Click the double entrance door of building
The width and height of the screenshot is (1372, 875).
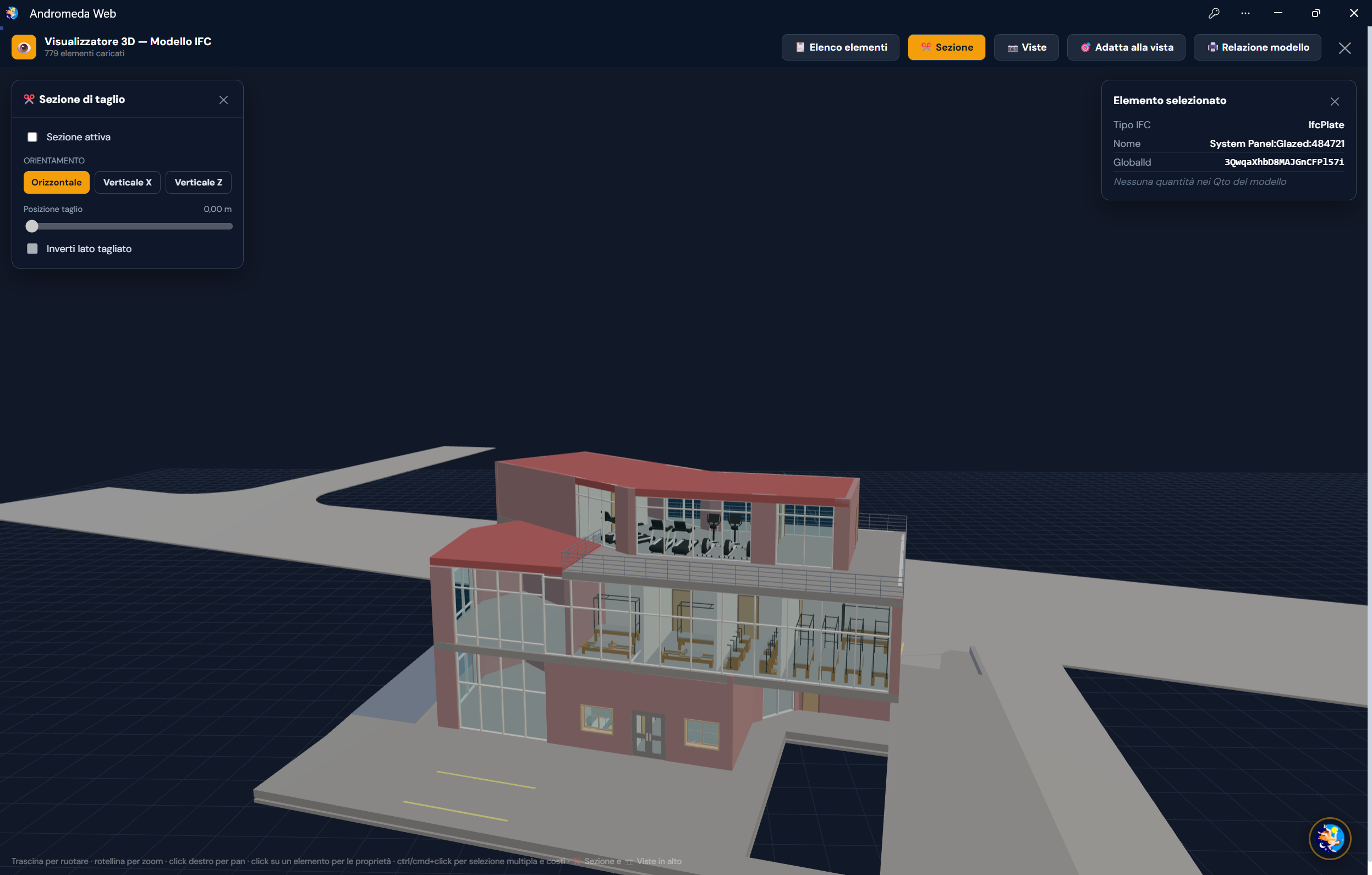tap(649, 734)
